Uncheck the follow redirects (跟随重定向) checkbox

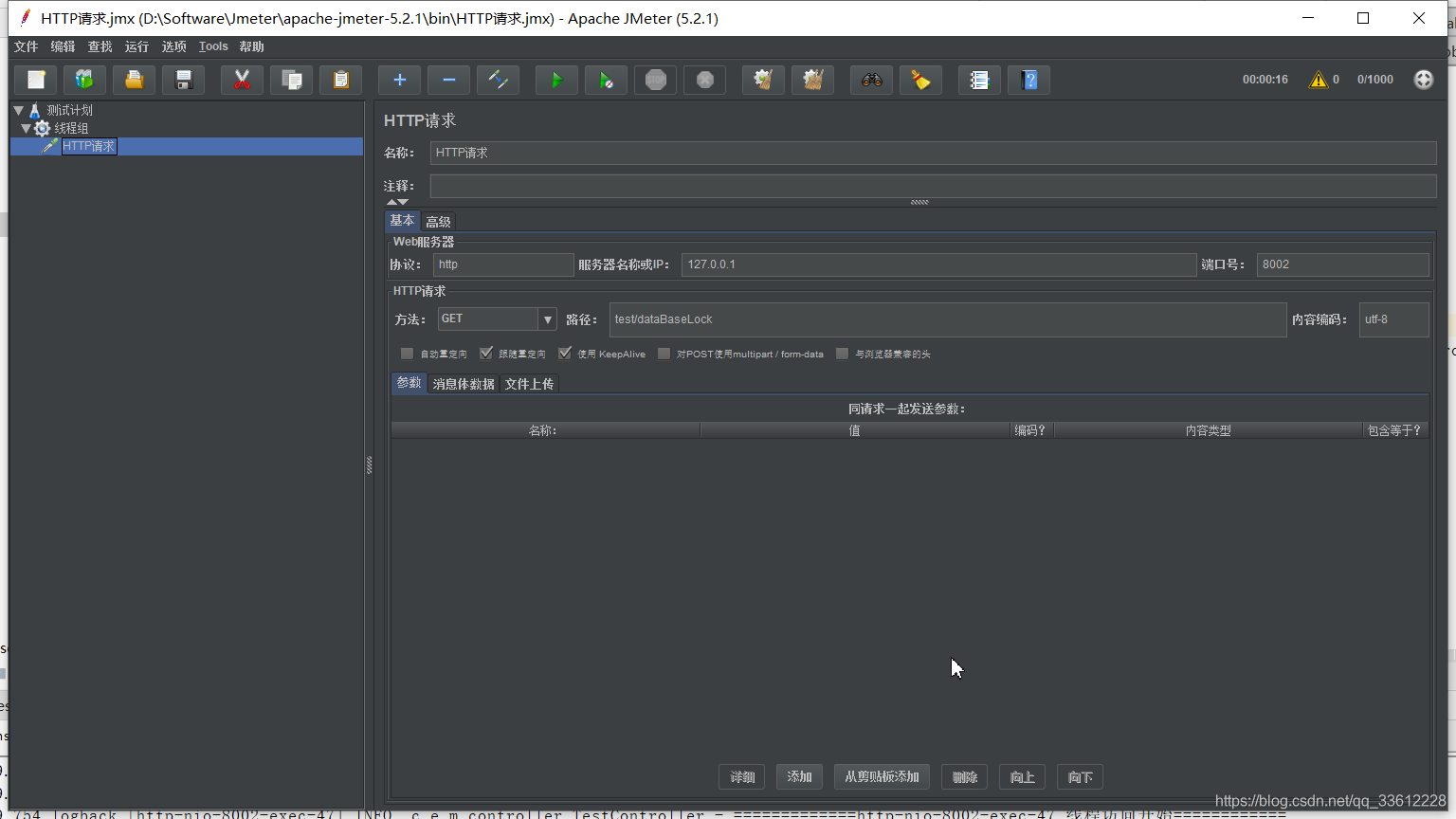[x=486, y=354]
